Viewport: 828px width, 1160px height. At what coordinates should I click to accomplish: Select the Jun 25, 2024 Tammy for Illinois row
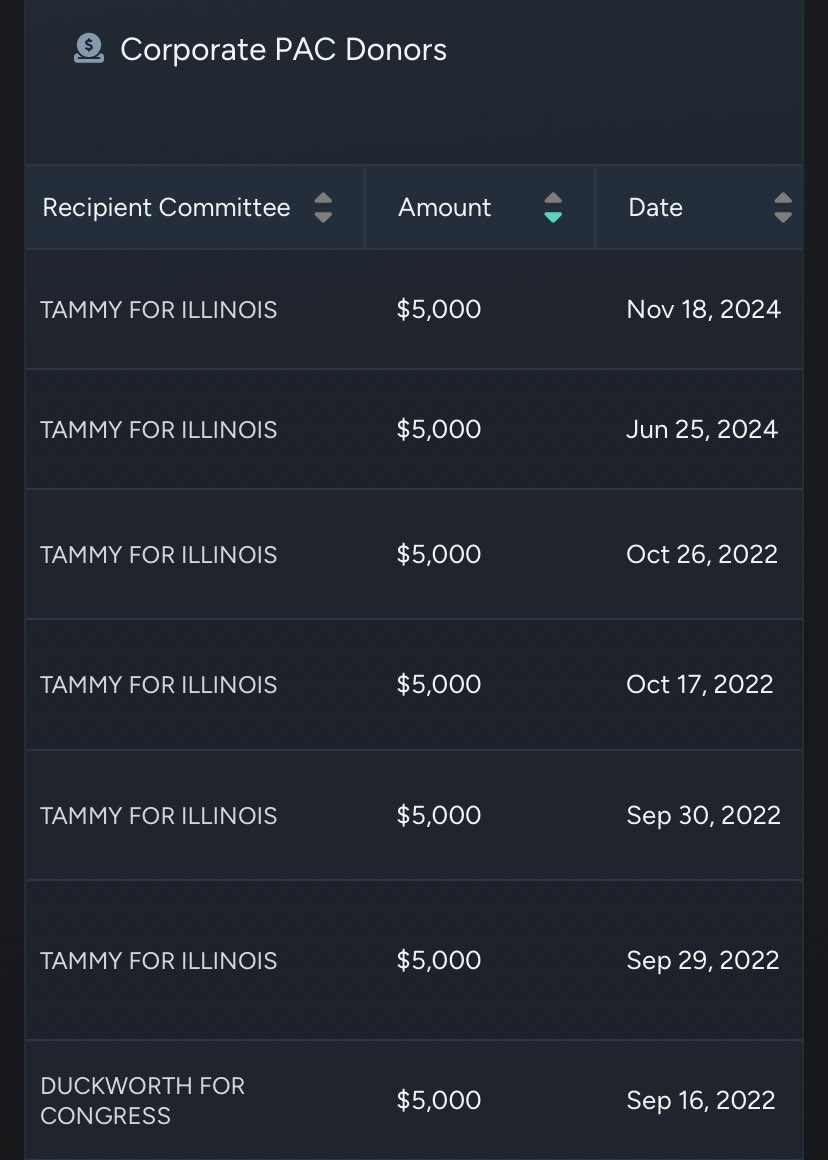pos(414,429)
